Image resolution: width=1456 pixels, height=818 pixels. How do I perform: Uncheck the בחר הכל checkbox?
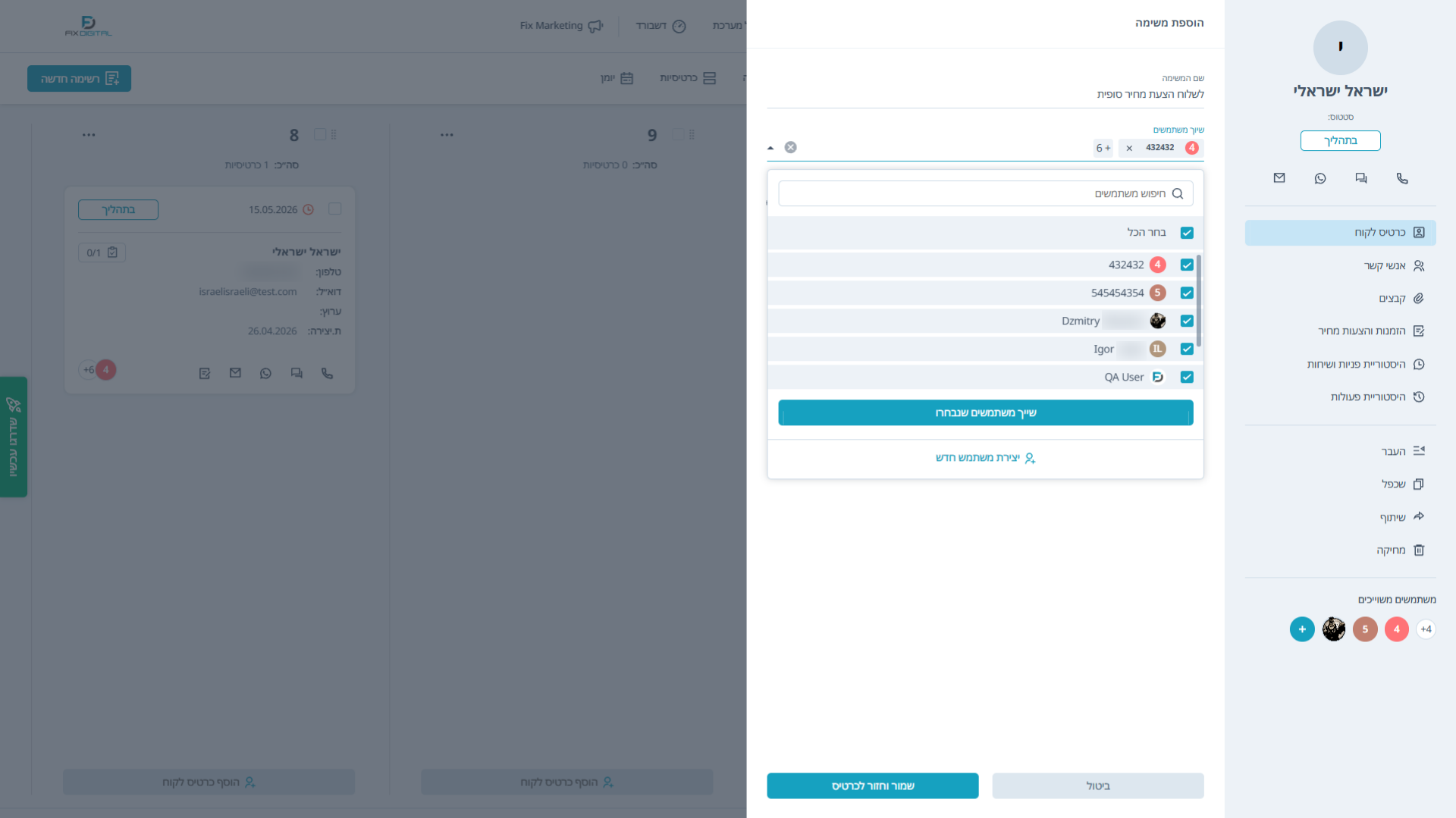[x=1187, y=233]
